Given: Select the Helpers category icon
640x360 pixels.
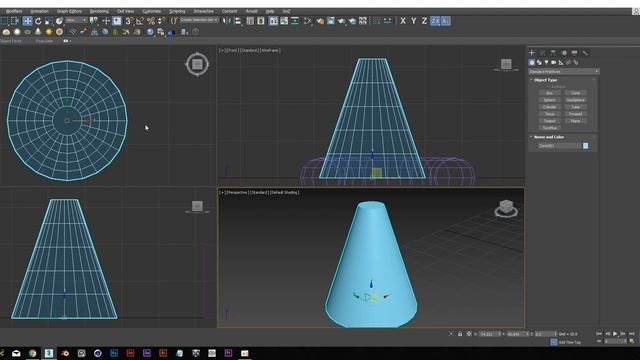Looking at the screenshot, I should [x=561, y=62].
